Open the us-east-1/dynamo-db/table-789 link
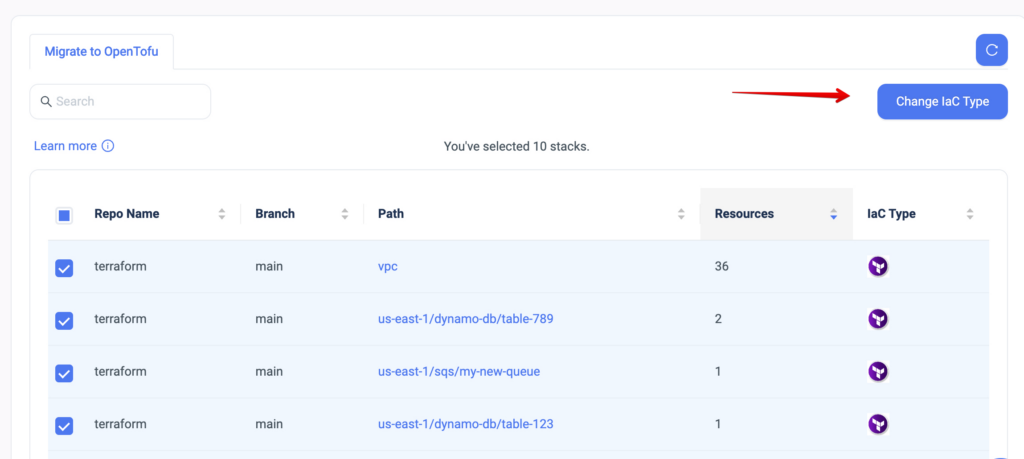 [466, 319]
